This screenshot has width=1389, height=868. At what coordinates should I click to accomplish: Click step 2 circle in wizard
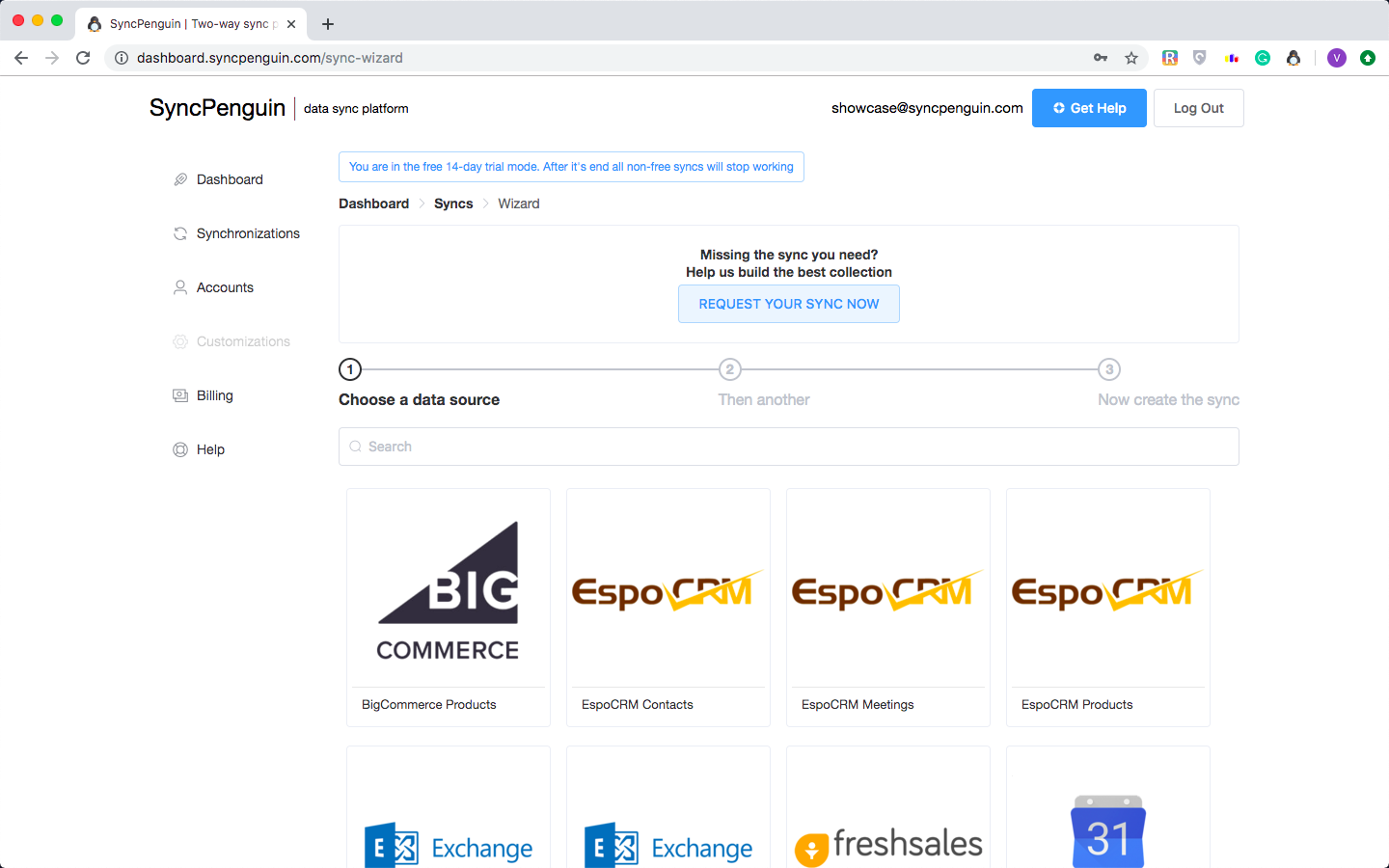(730, 369)
